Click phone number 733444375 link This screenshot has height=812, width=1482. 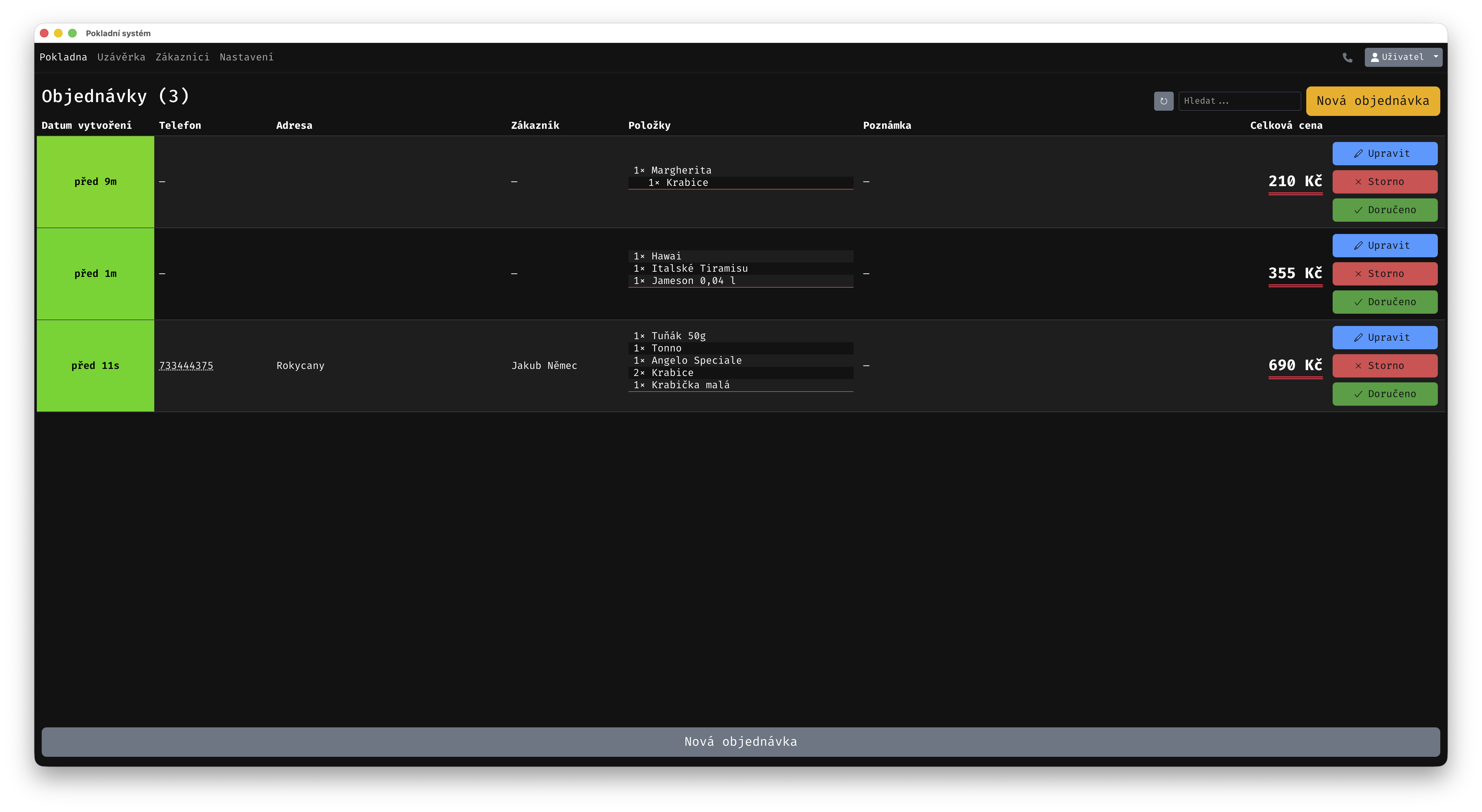point(186,366)
